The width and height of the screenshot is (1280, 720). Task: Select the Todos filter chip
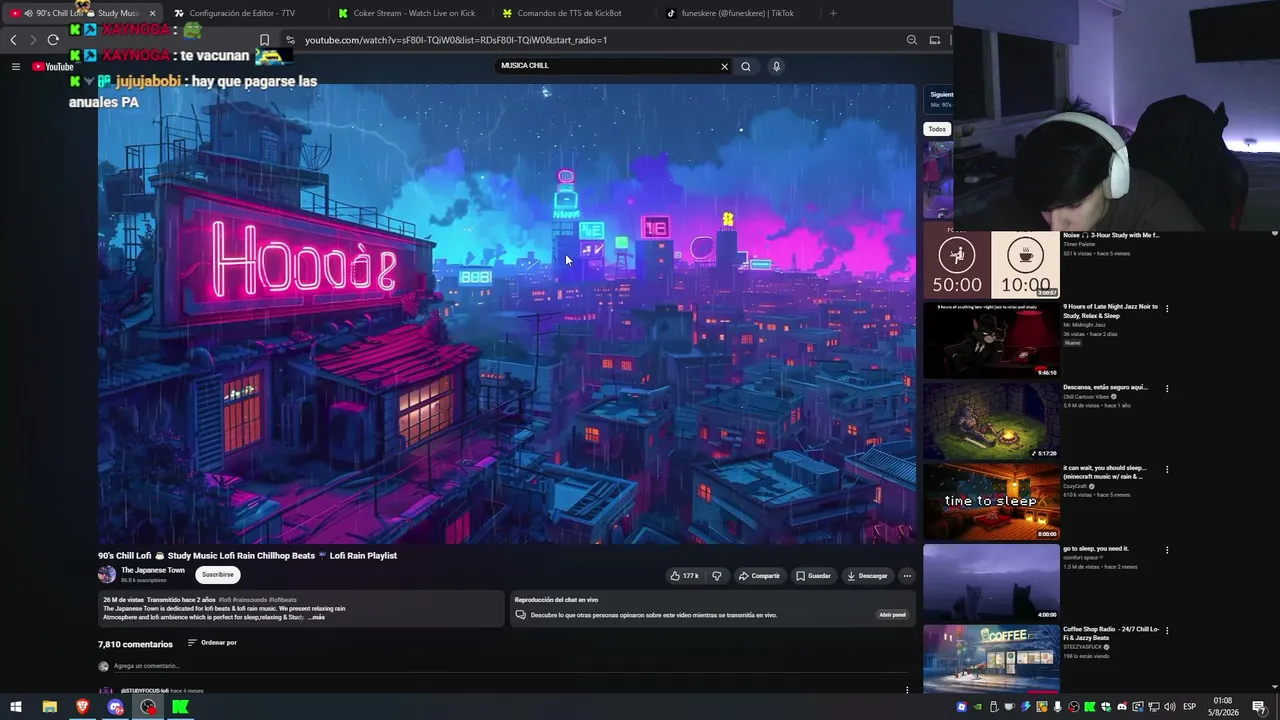coord(936,129)
